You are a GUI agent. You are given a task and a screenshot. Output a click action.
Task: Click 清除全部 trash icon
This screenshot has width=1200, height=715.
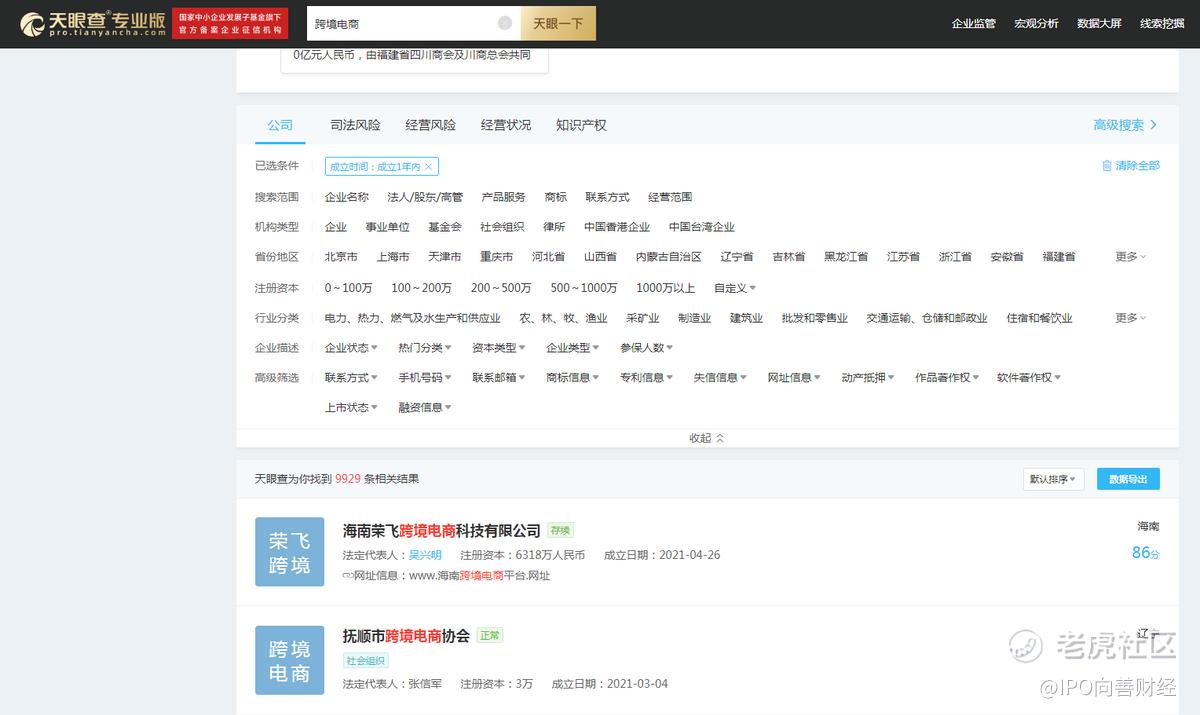point(1107,166)
